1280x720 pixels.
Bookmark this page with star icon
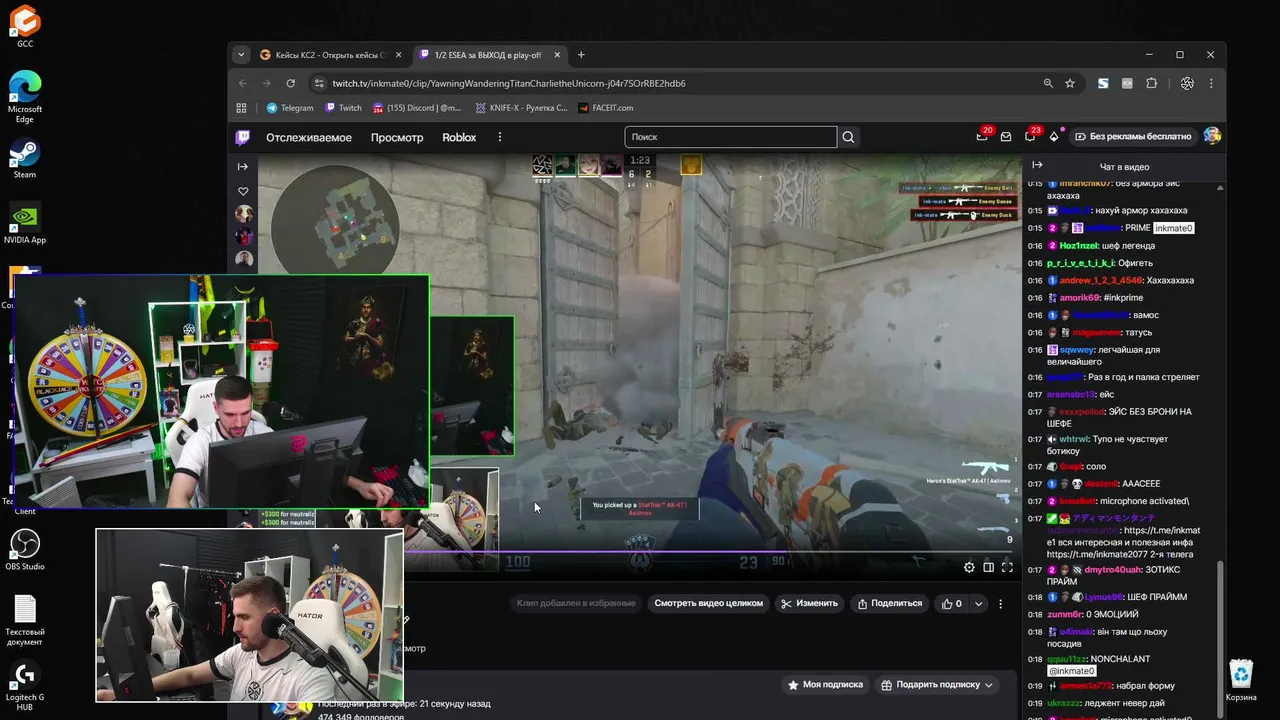(1070, 84)
